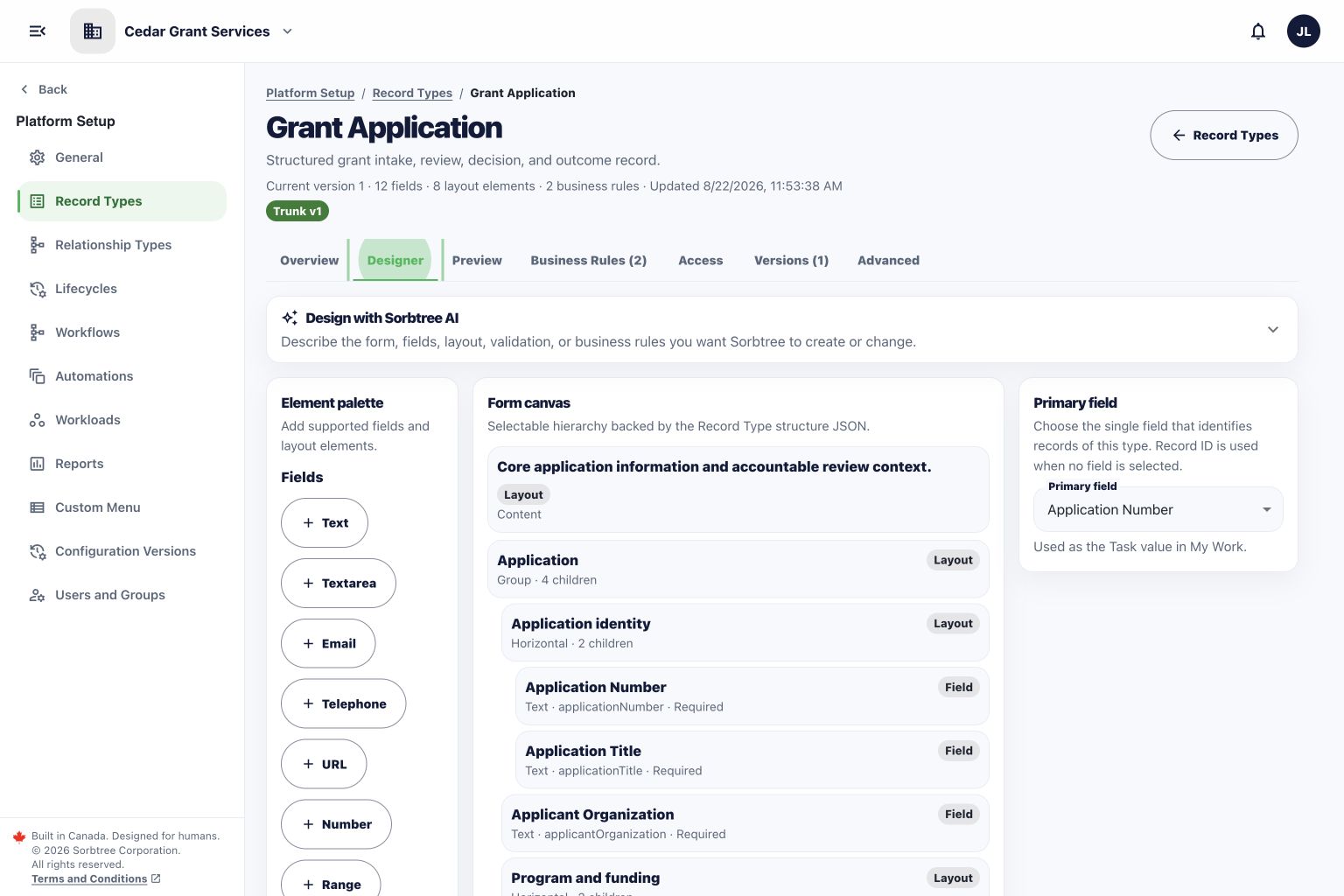Click the Reports chart icon
Image resolution: width=1344 pixels, height=896 pixels.
coord(37,464)
